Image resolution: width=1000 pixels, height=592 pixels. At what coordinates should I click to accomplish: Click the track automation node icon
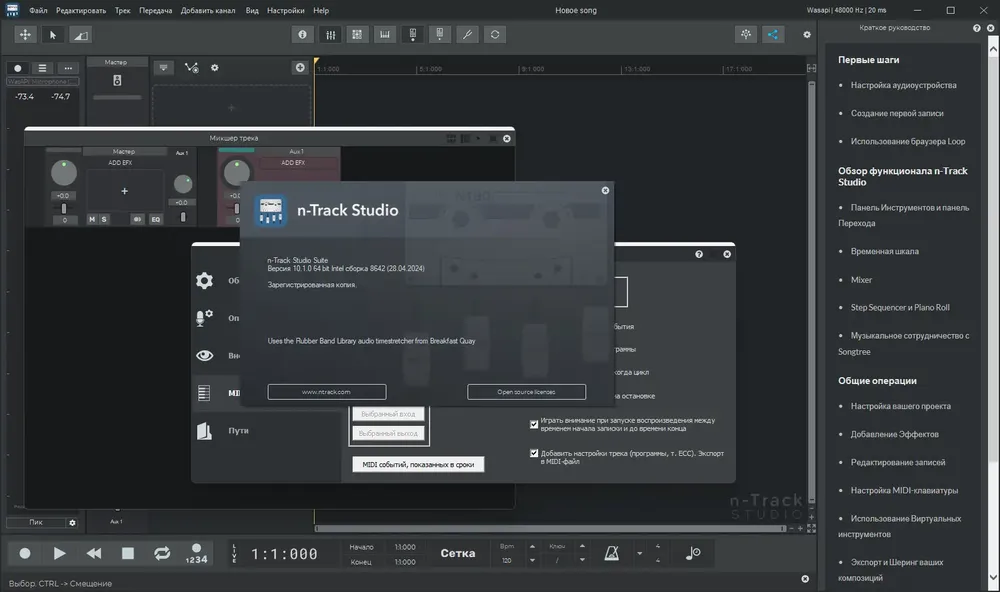191,68
